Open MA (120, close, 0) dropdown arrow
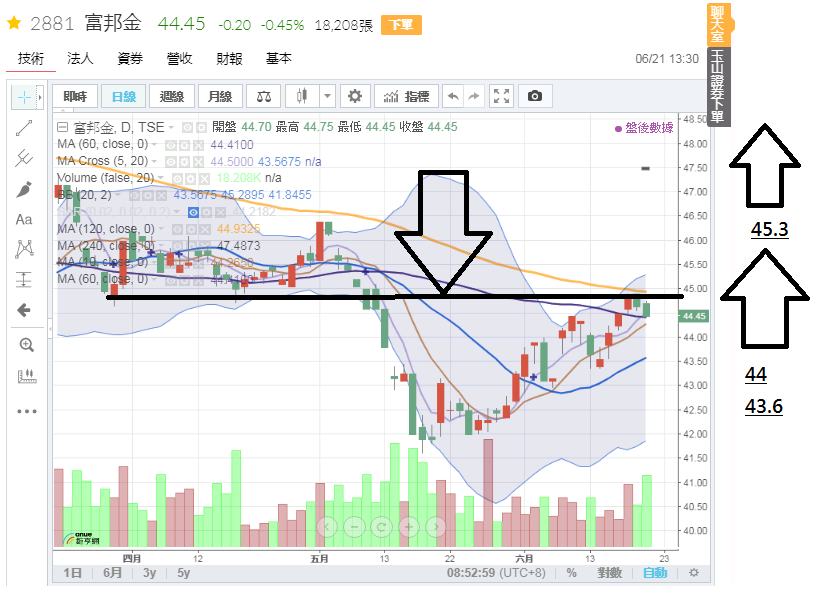The height and width of the screenshot is (600, 830). [x=161, y=229]
